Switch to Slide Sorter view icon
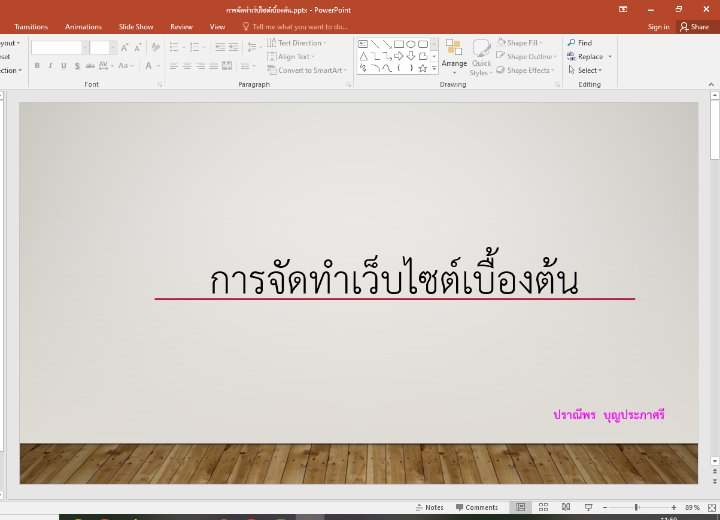Image resolution: width=720 pixels, height=520 pixels. click(x=543, y=507)
